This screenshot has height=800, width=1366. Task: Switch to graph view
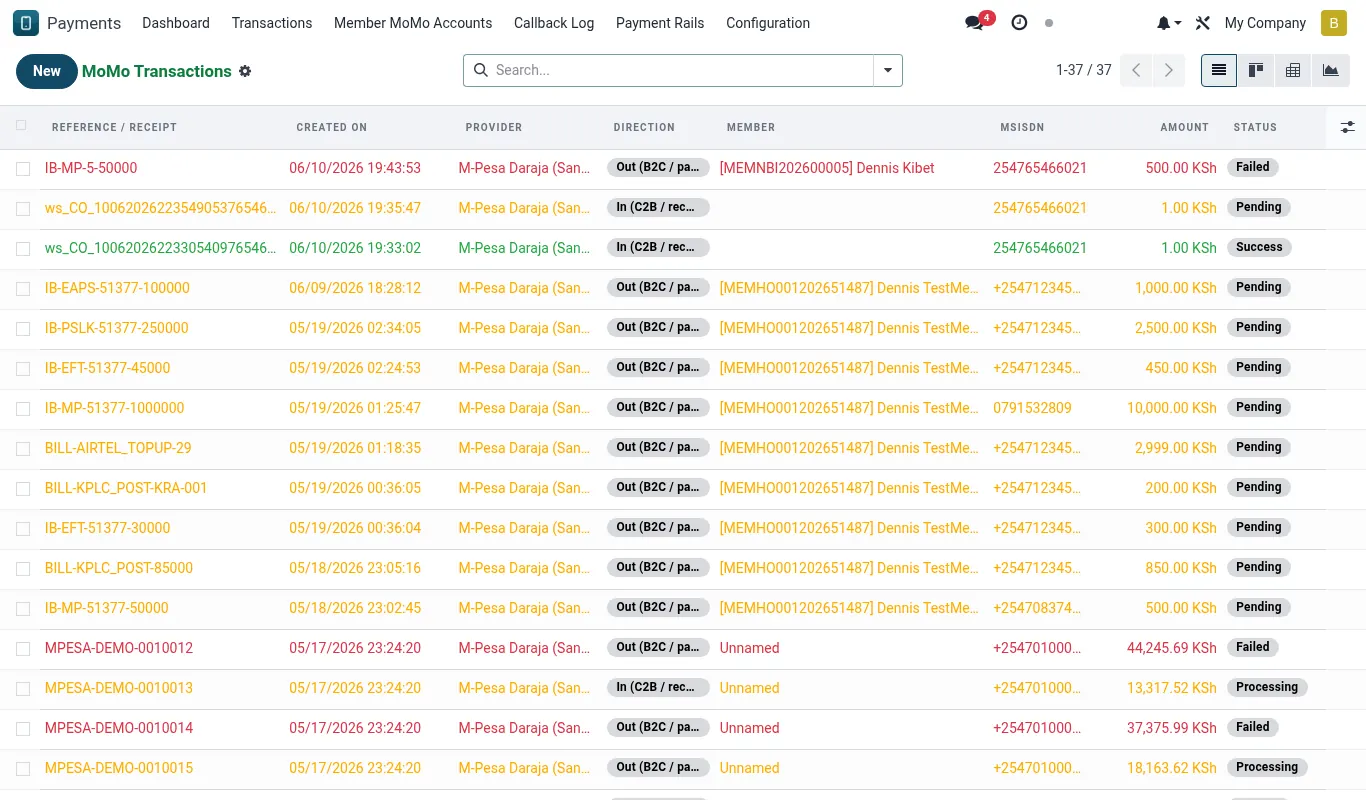pyautogui.click(x=1330, y=70)
